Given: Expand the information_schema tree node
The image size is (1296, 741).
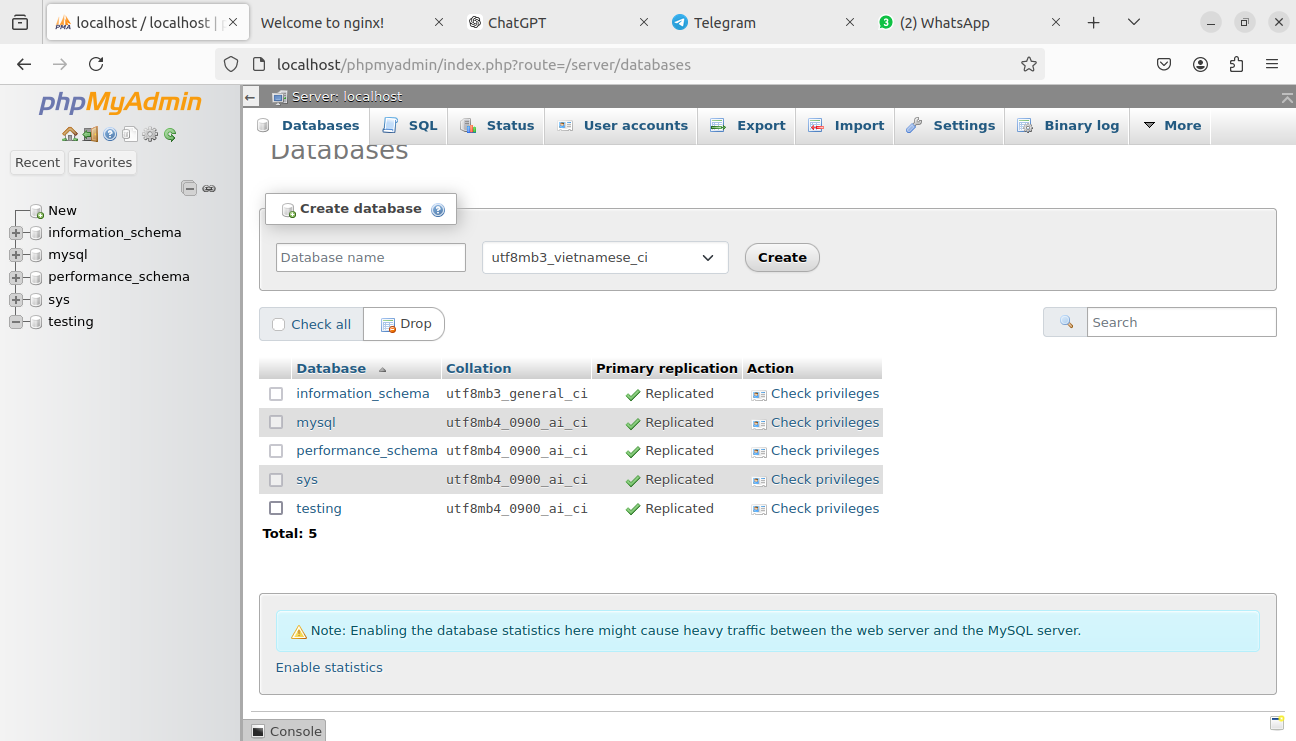Looking at the screenshot, I should (16, 233).
